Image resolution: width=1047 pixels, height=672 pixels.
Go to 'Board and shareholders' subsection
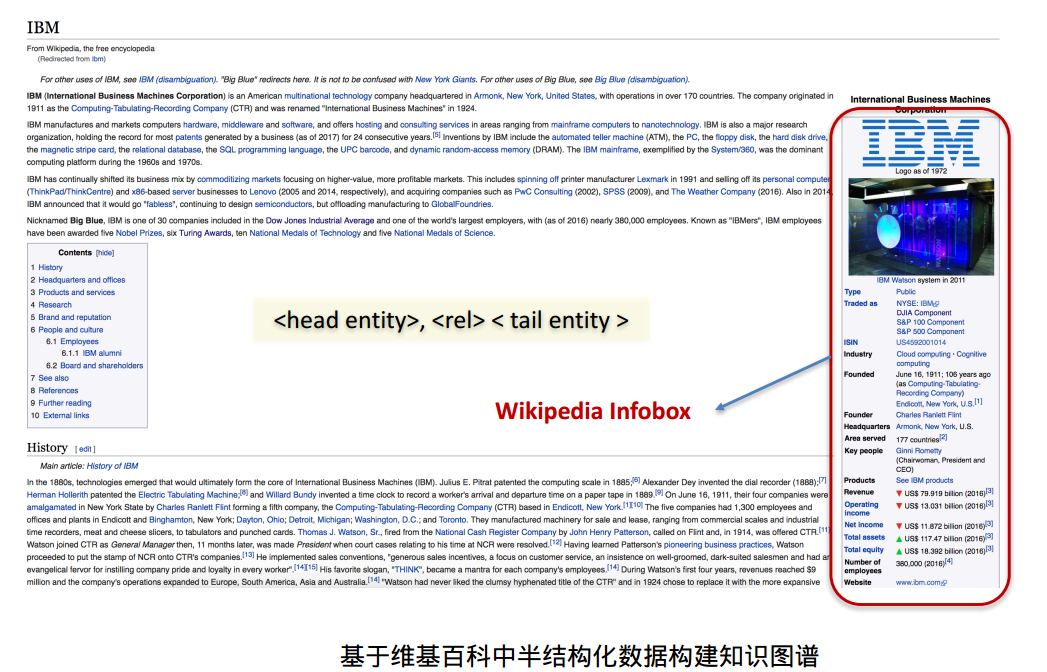coord(101,366)
